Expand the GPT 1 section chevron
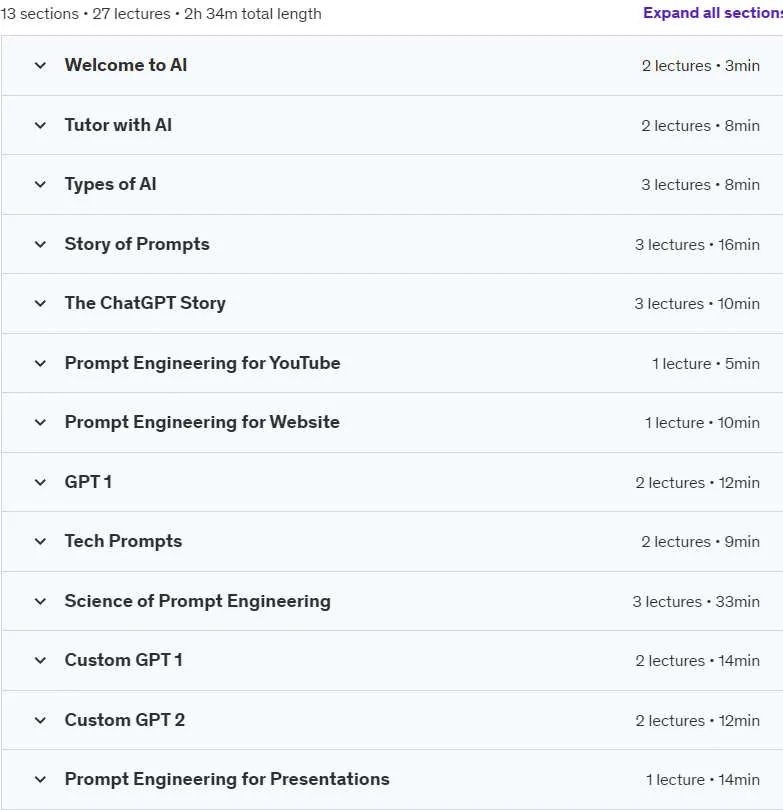 pyautogui.click(x=40, y=482)
